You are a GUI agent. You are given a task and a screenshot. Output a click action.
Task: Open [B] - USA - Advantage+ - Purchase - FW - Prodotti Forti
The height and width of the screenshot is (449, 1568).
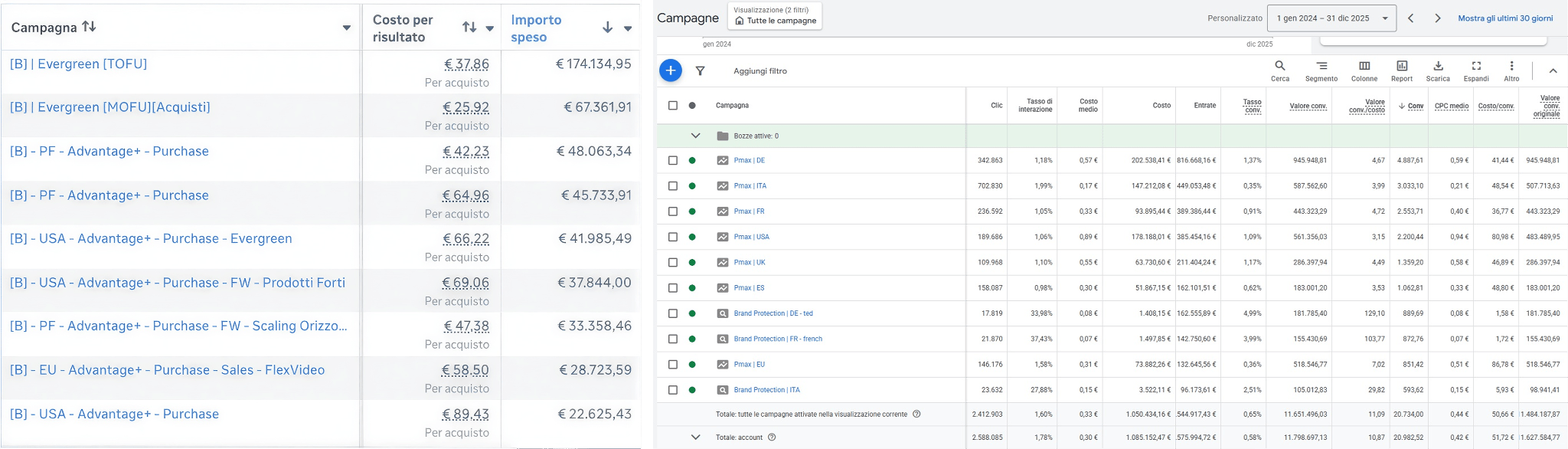[177, 283]
